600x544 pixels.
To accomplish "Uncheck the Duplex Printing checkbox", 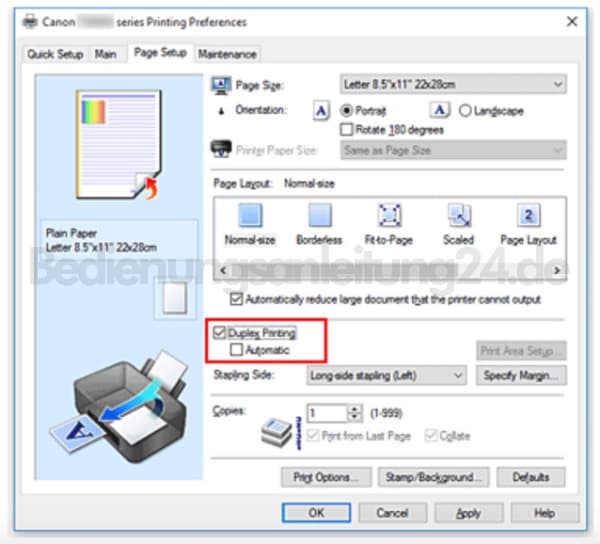I will [219, 332].
